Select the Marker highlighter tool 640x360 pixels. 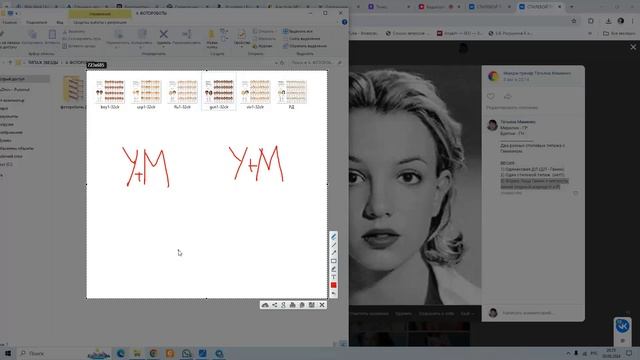coord(333,269)
